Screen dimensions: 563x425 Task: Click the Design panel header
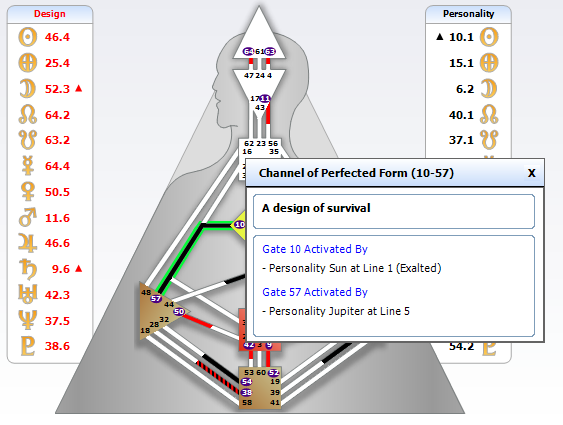point(50,14)
